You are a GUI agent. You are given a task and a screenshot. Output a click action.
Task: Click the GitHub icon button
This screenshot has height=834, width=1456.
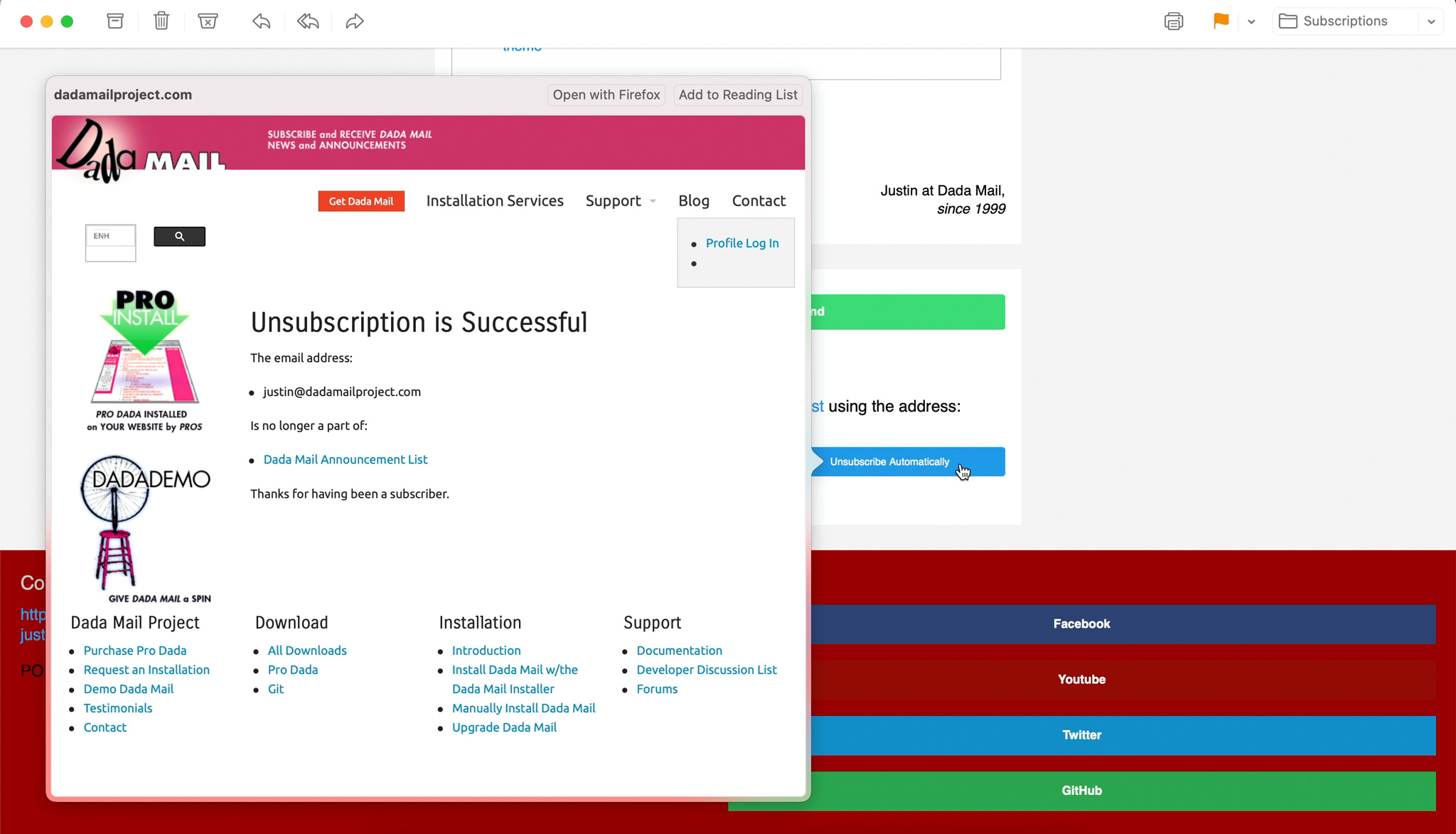1082,790
